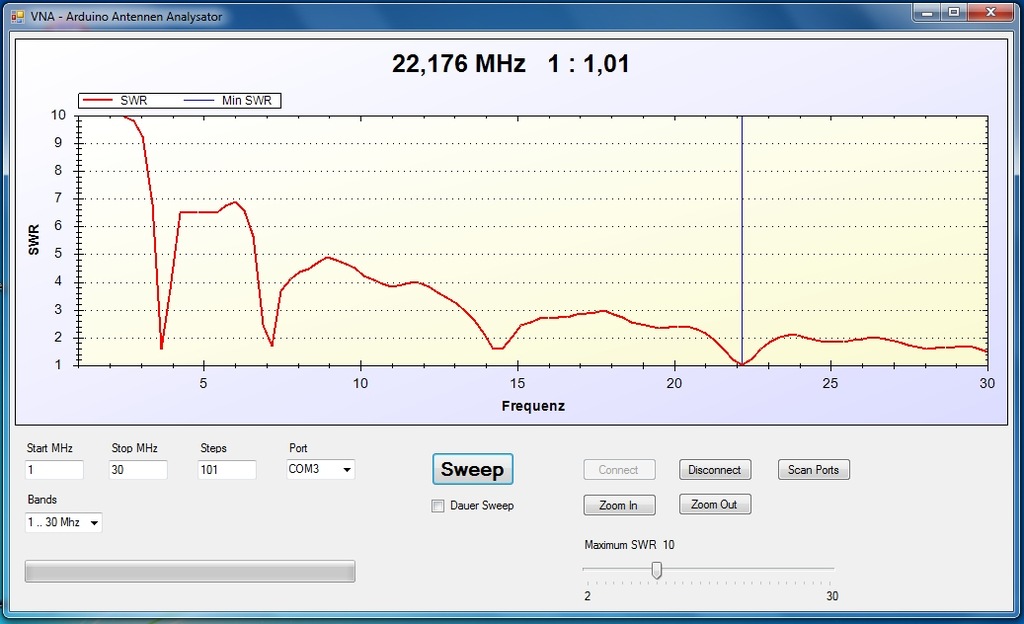Click the Zoom Out button
This screenshot has height=624, width=1024.
714,505
